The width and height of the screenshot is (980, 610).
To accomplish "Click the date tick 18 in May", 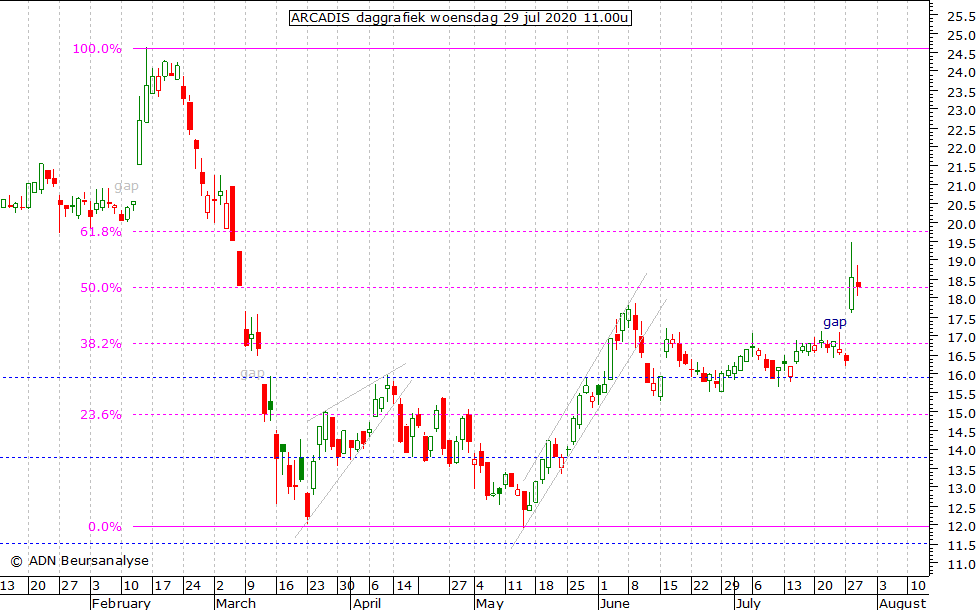I will [546, 586].
